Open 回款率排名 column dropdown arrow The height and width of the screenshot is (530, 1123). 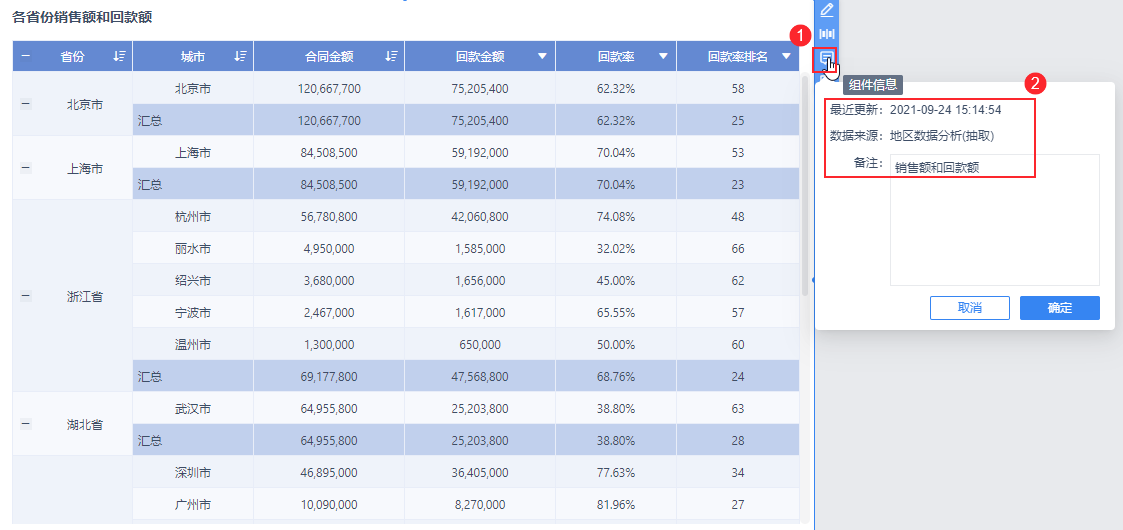(786, 57)
